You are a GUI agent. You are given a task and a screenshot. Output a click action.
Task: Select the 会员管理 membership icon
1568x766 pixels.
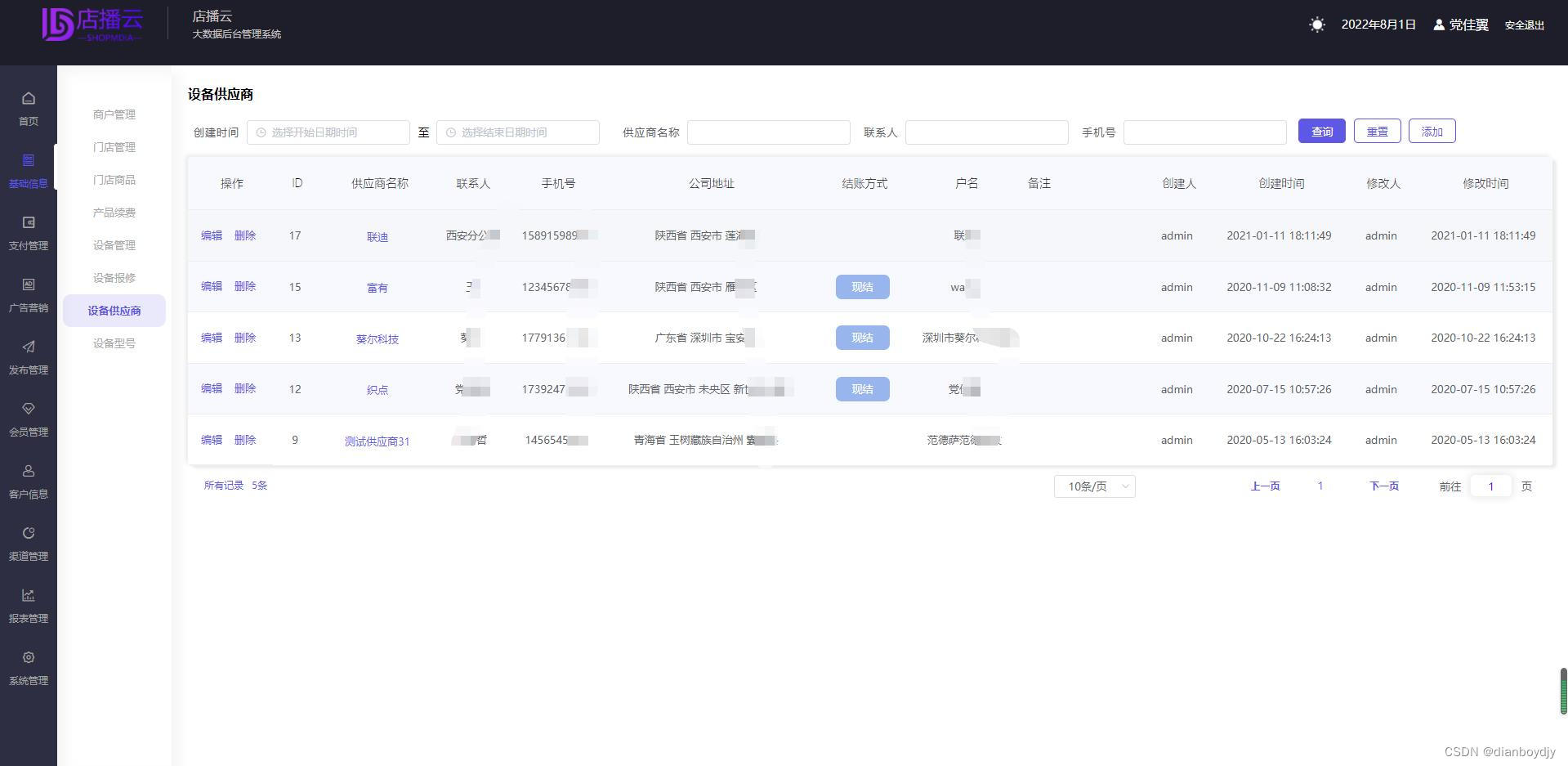(x=28, y=409)
